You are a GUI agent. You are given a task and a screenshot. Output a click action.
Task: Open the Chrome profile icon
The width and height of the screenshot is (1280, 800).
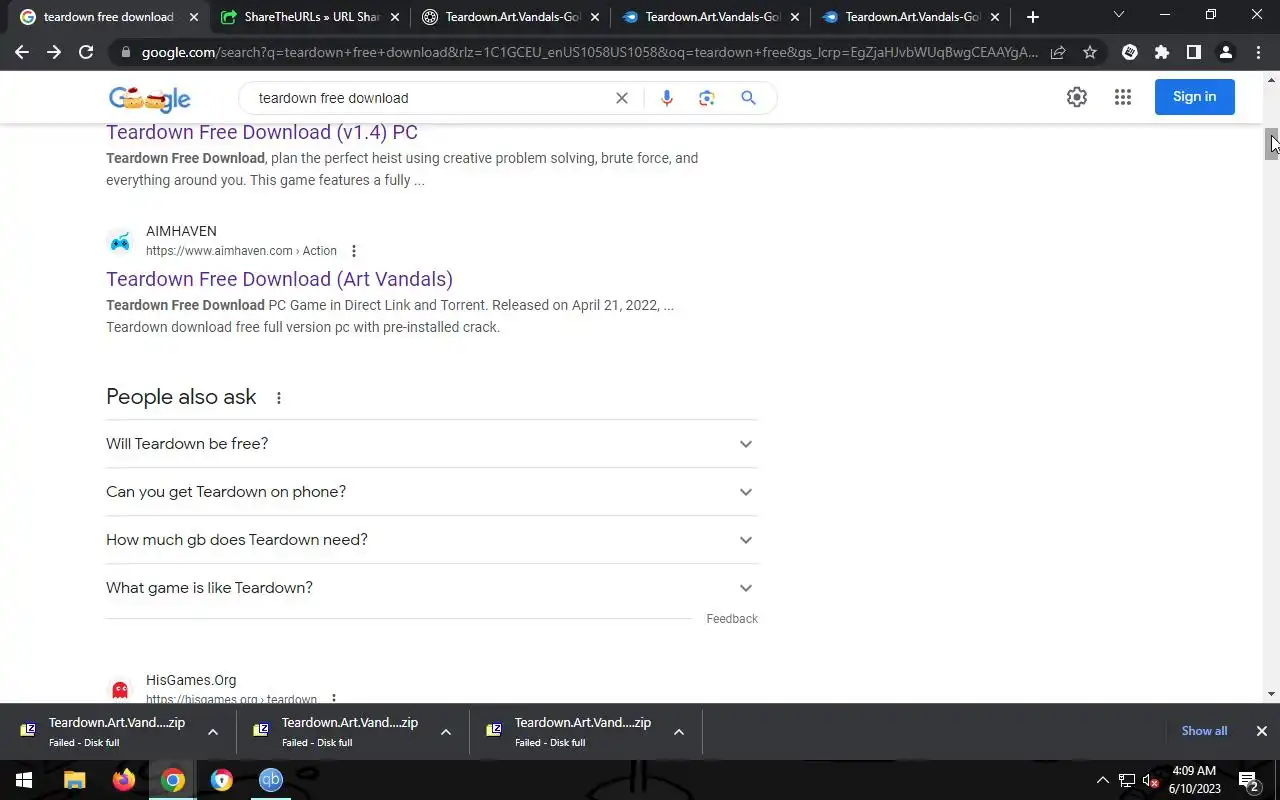(x=1225, y=52)
